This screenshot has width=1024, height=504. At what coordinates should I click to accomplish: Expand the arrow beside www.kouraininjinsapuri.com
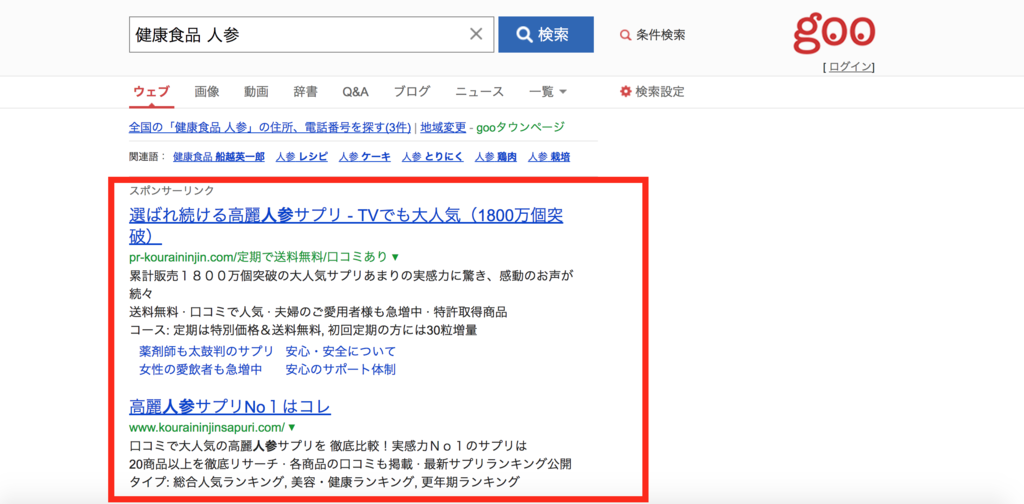coord(292,428)
